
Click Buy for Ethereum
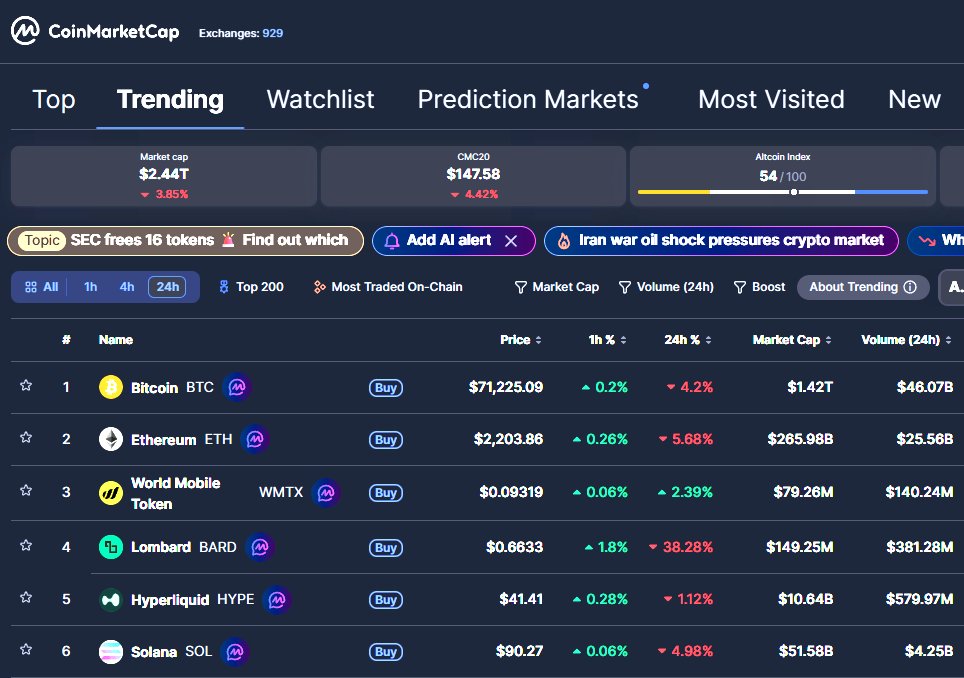tap(385, 440)
